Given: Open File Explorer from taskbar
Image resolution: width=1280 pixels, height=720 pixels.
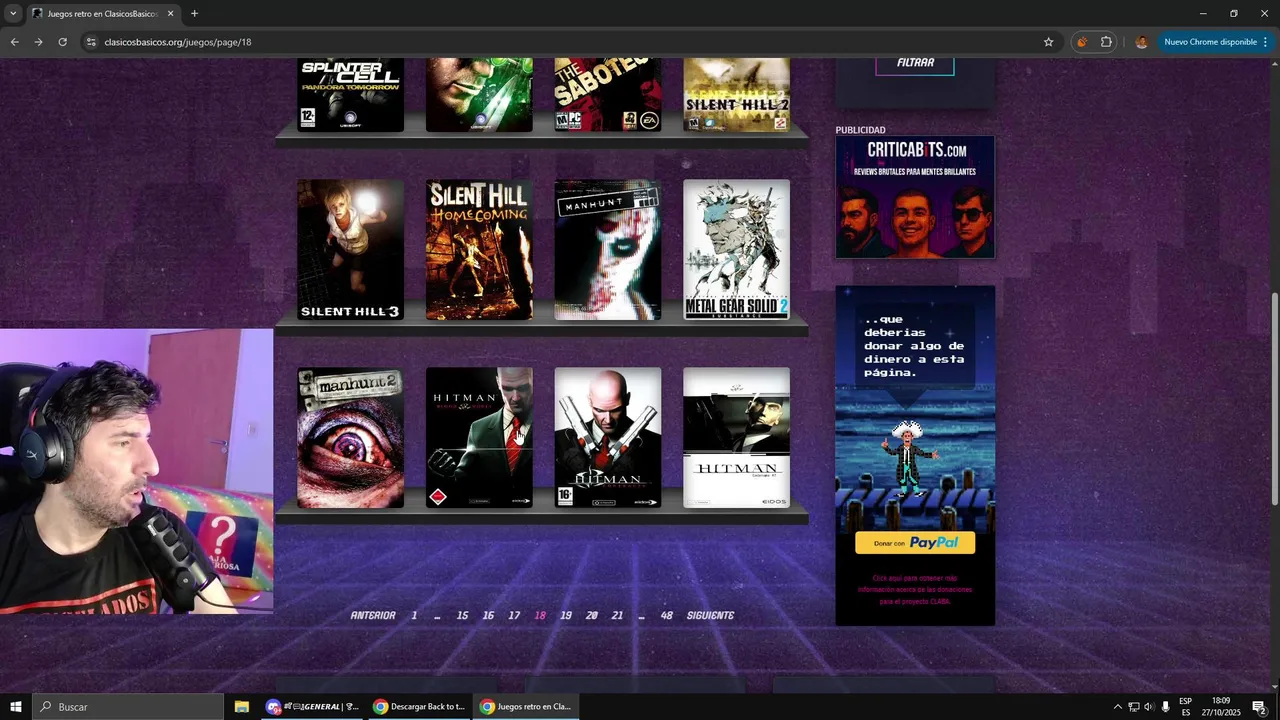Looking at the screenshot, I should [x=241, y=707].
